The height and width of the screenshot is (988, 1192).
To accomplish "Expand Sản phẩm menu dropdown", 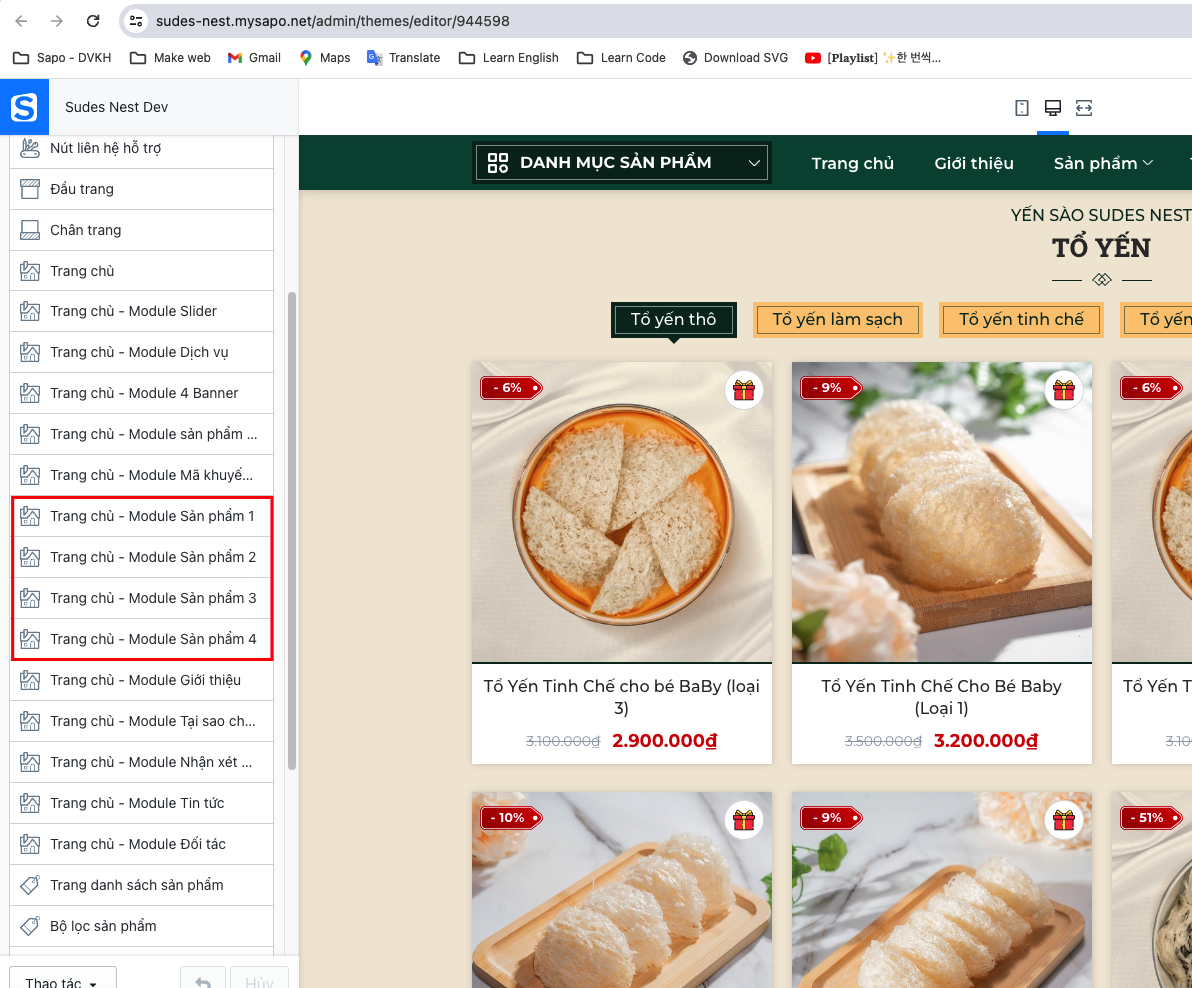I will pyautogui.click(x=1148, y=163).
